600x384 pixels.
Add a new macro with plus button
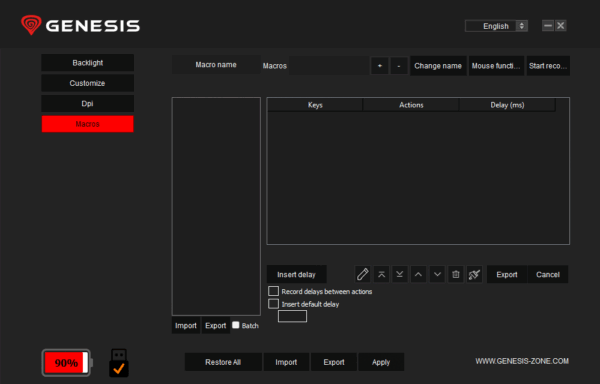pyautogui.click(x=380, y=66)
